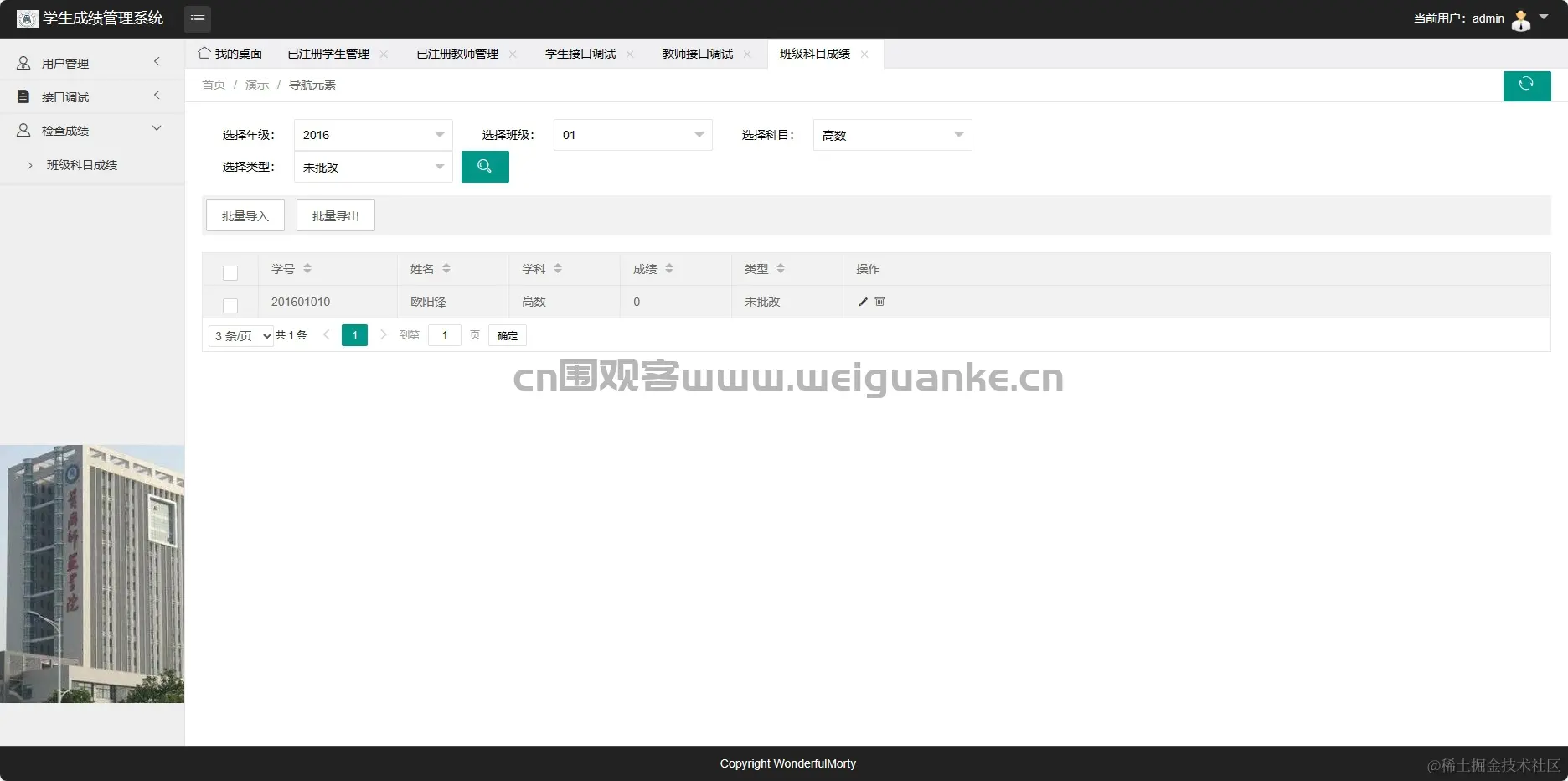Viewport: 1568px width, 781px height.
Task: Switch to the 教师接口调试 tab
Action: tap(698, 54)
